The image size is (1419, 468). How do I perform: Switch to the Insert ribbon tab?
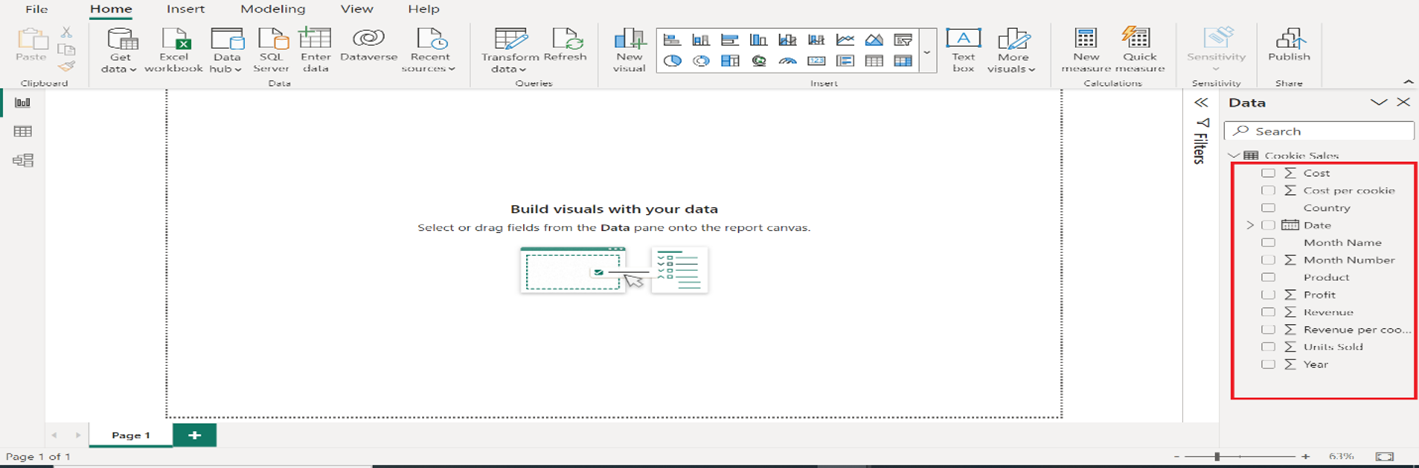click(x=186, y=9)
